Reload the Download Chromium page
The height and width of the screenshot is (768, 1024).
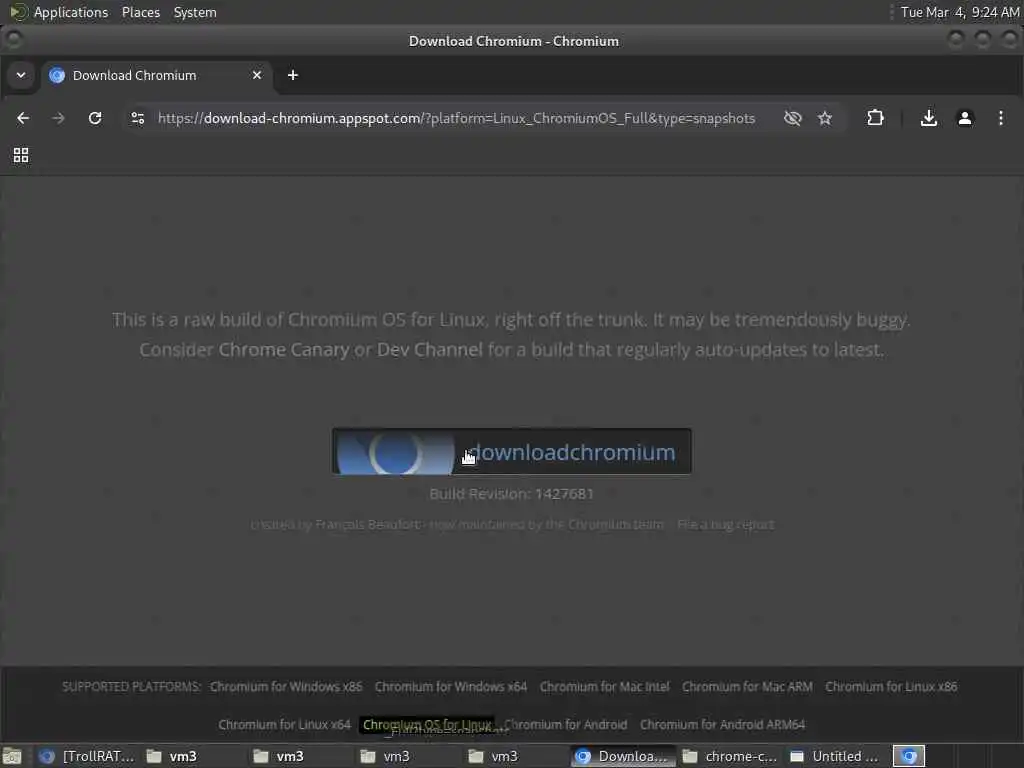[x=95, y=118]
